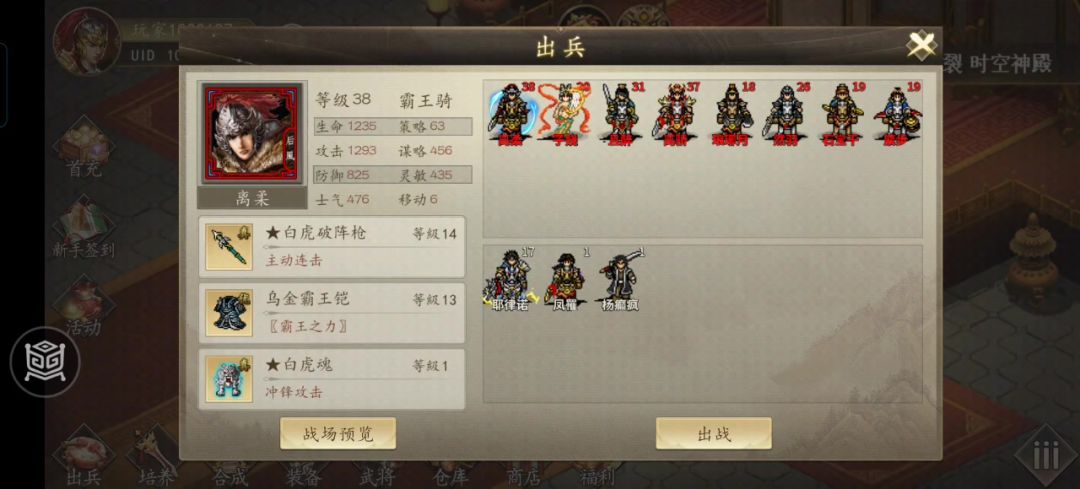This screenshot has width=1080, height=489.
Task: Select the fairy hero with orange ribbons
Action: pyautogui.click(x=565, y=112)
